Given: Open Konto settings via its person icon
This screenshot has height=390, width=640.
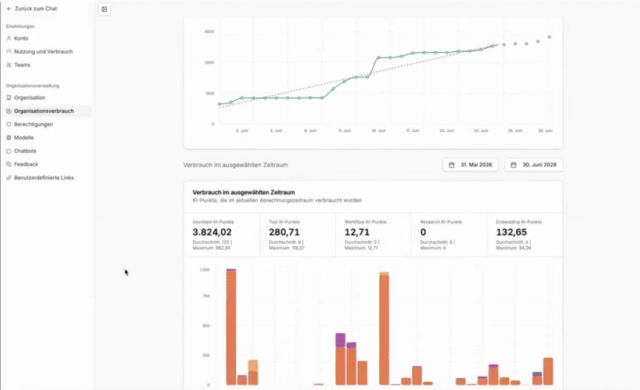Looking at the screenshot, I should click(9, 38).
